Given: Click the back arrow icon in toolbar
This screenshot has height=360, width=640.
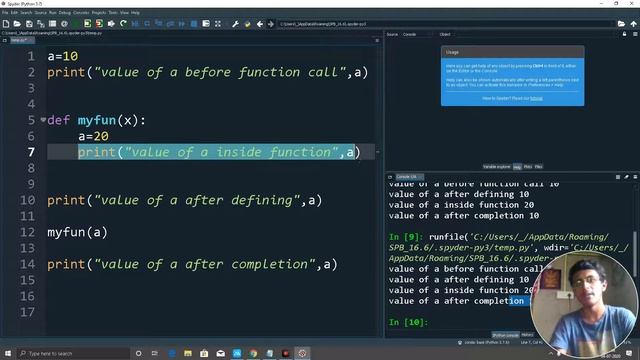Looking at the screenshot, I should tap(260, 24).
